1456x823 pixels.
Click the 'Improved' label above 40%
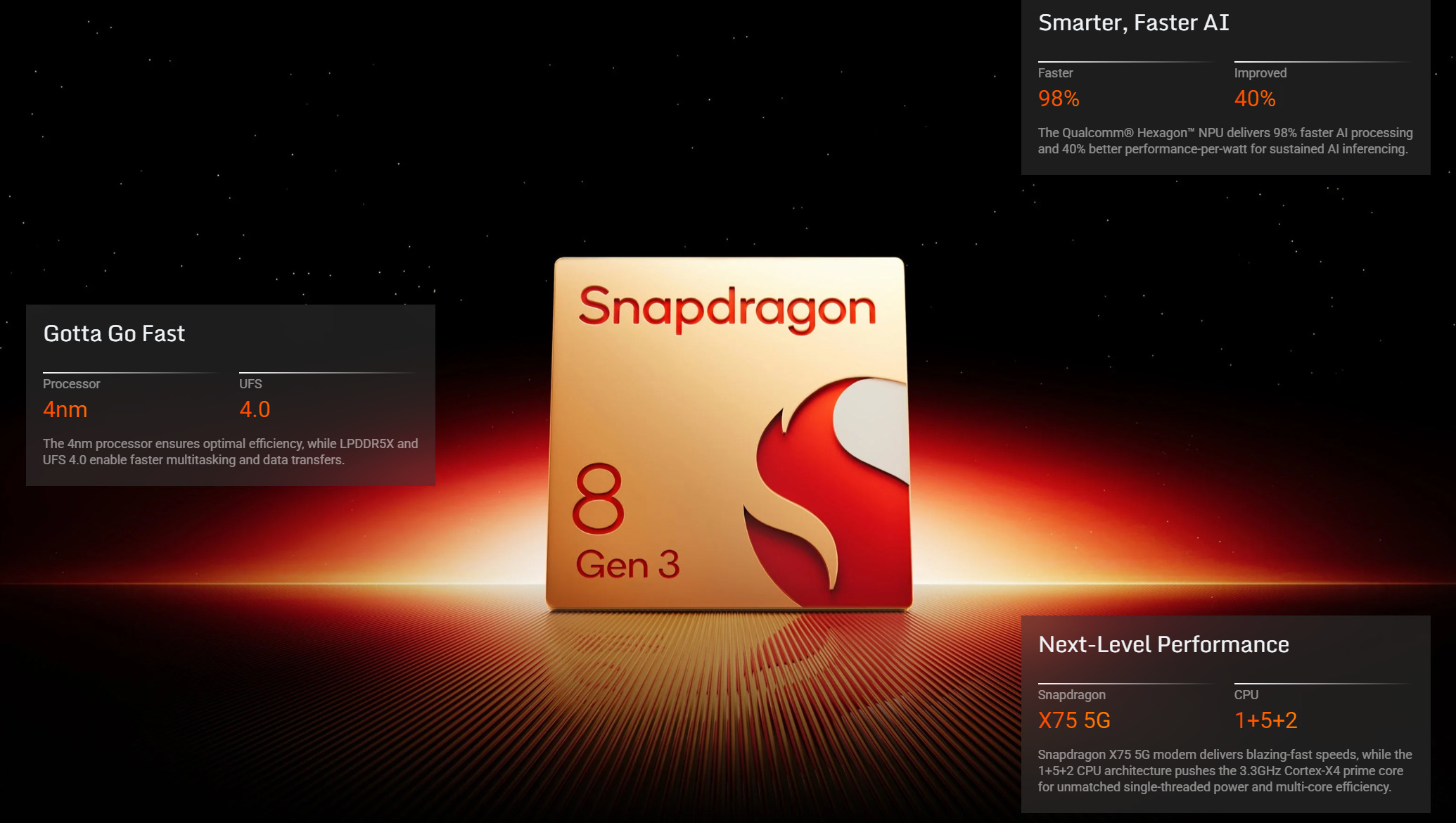pos(1260,73)
